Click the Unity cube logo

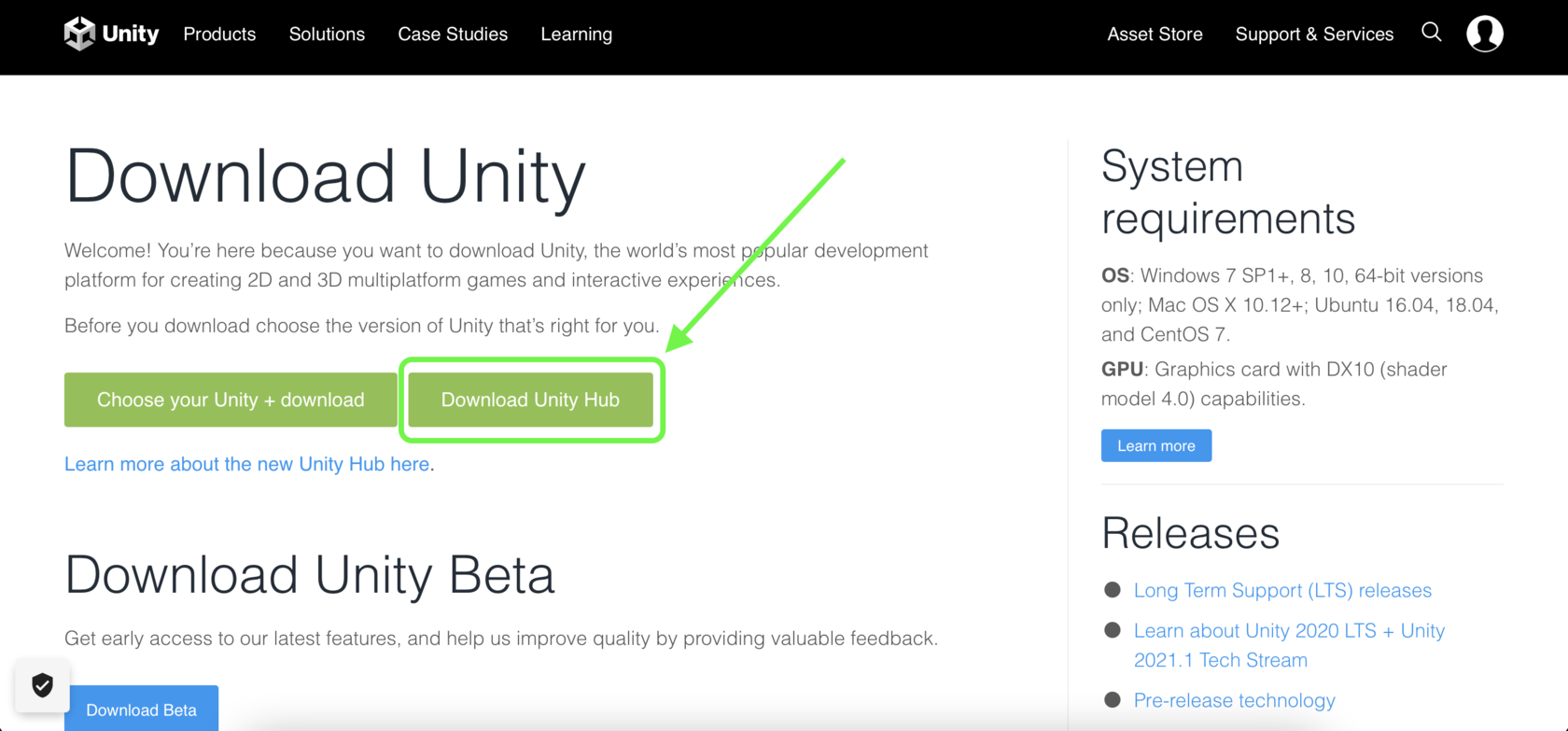coord(80,34)
